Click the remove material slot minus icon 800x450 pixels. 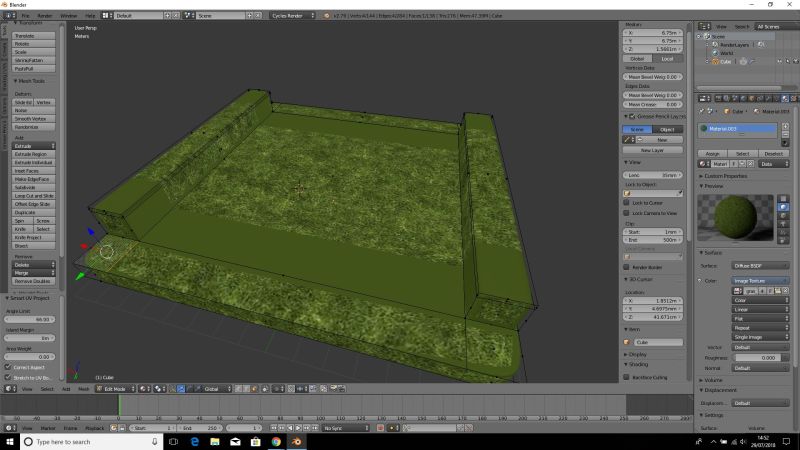785,134
